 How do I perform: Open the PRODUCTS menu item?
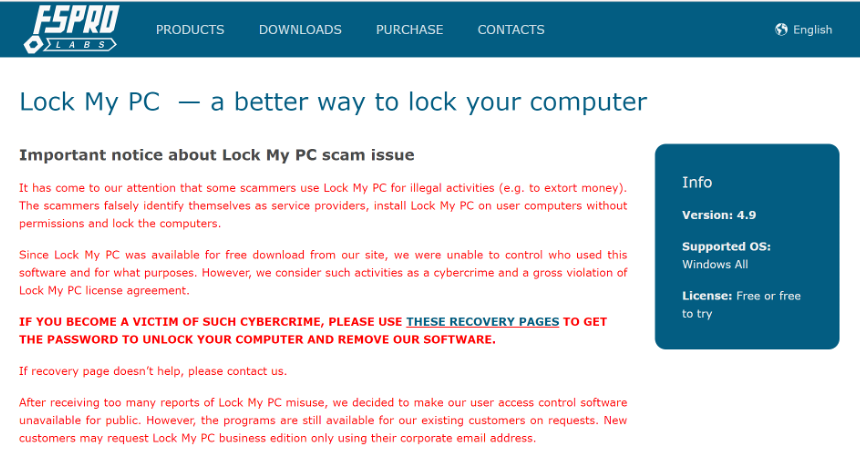click(x=190, y=30)
